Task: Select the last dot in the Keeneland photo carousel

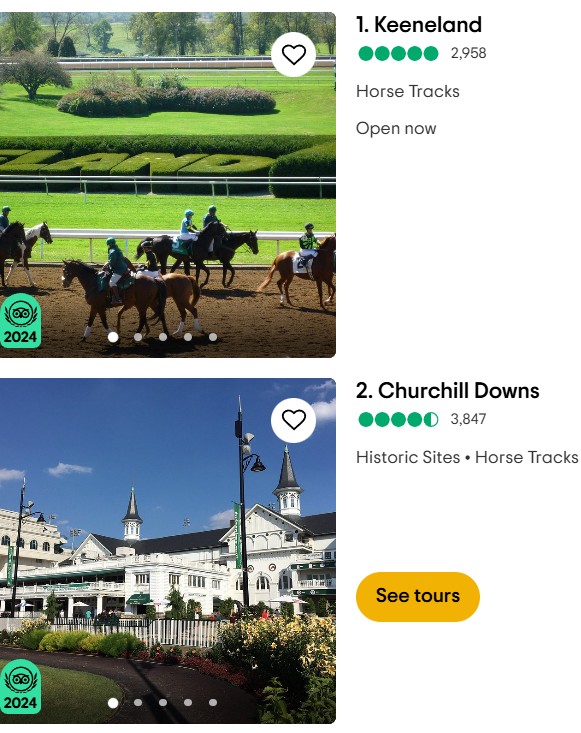Action: point(213,337)
